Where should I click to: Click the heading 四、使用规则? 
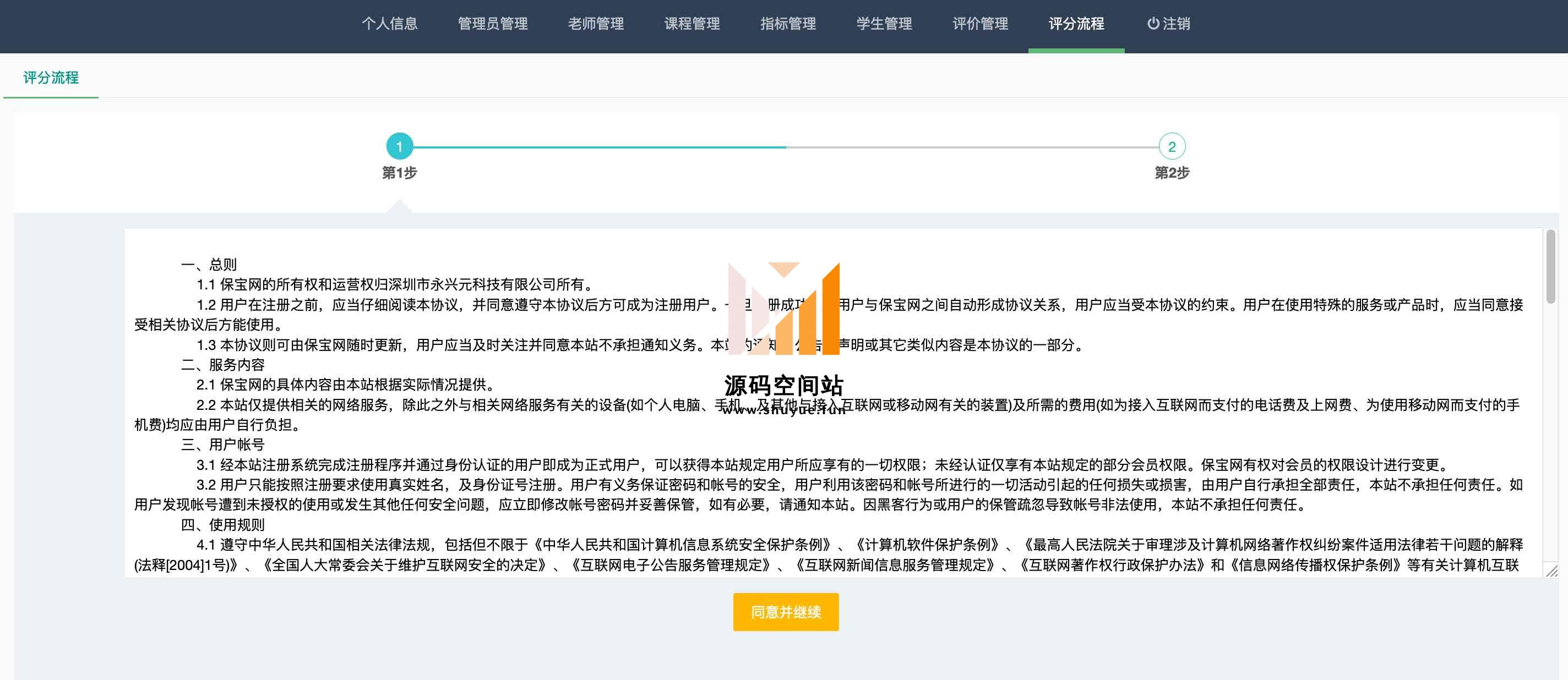[223, 525]
